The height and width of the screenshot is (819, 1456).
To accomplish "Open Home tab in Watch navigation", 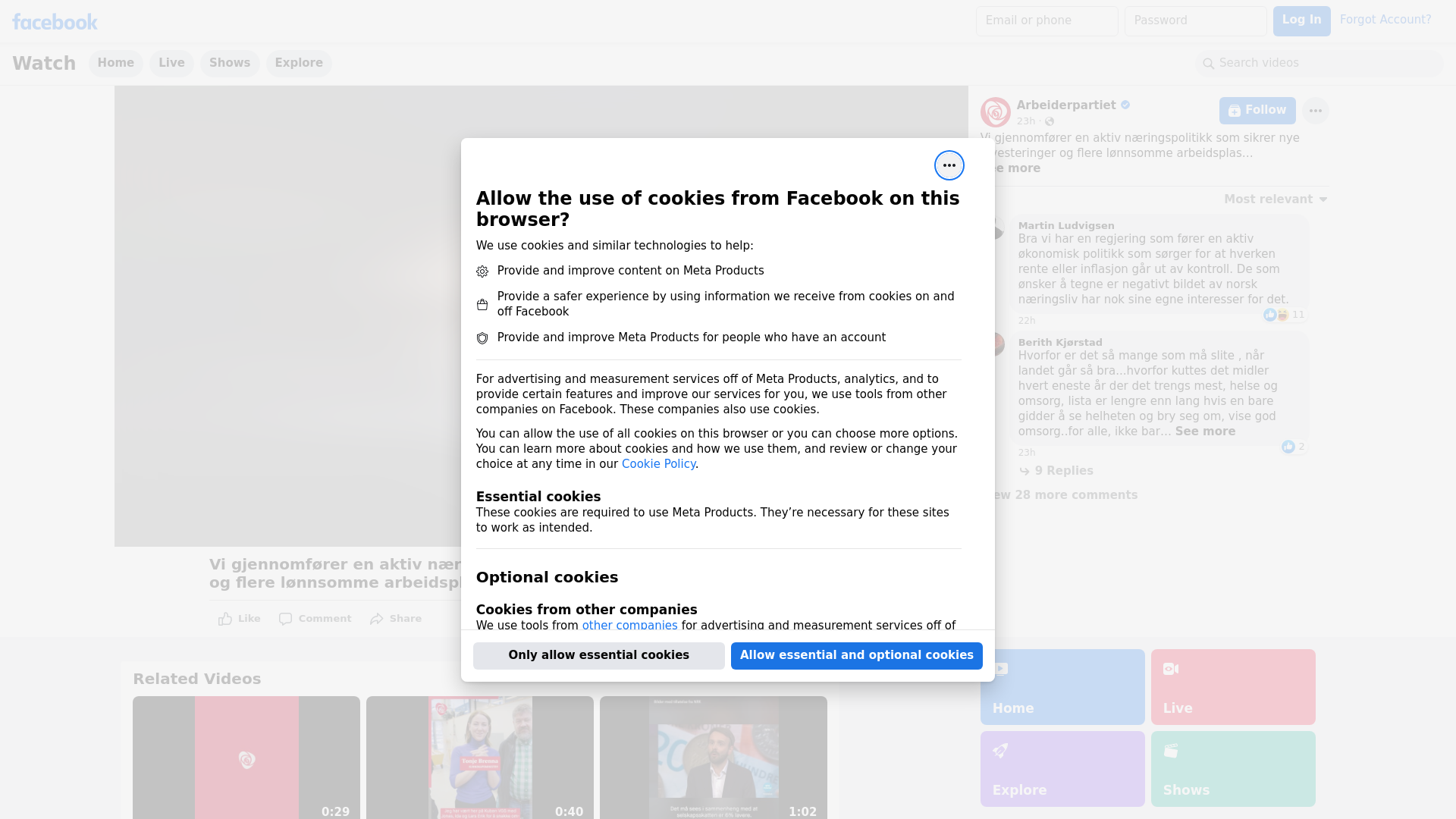I will [x=115, y=63].
